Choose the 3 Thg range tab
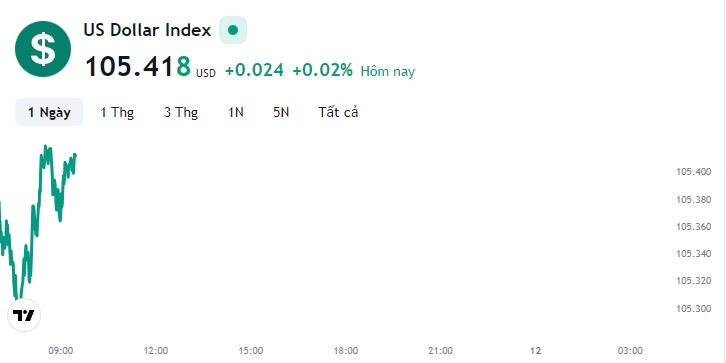Screen dimensions: 726x363 click(x=181, y=112)
